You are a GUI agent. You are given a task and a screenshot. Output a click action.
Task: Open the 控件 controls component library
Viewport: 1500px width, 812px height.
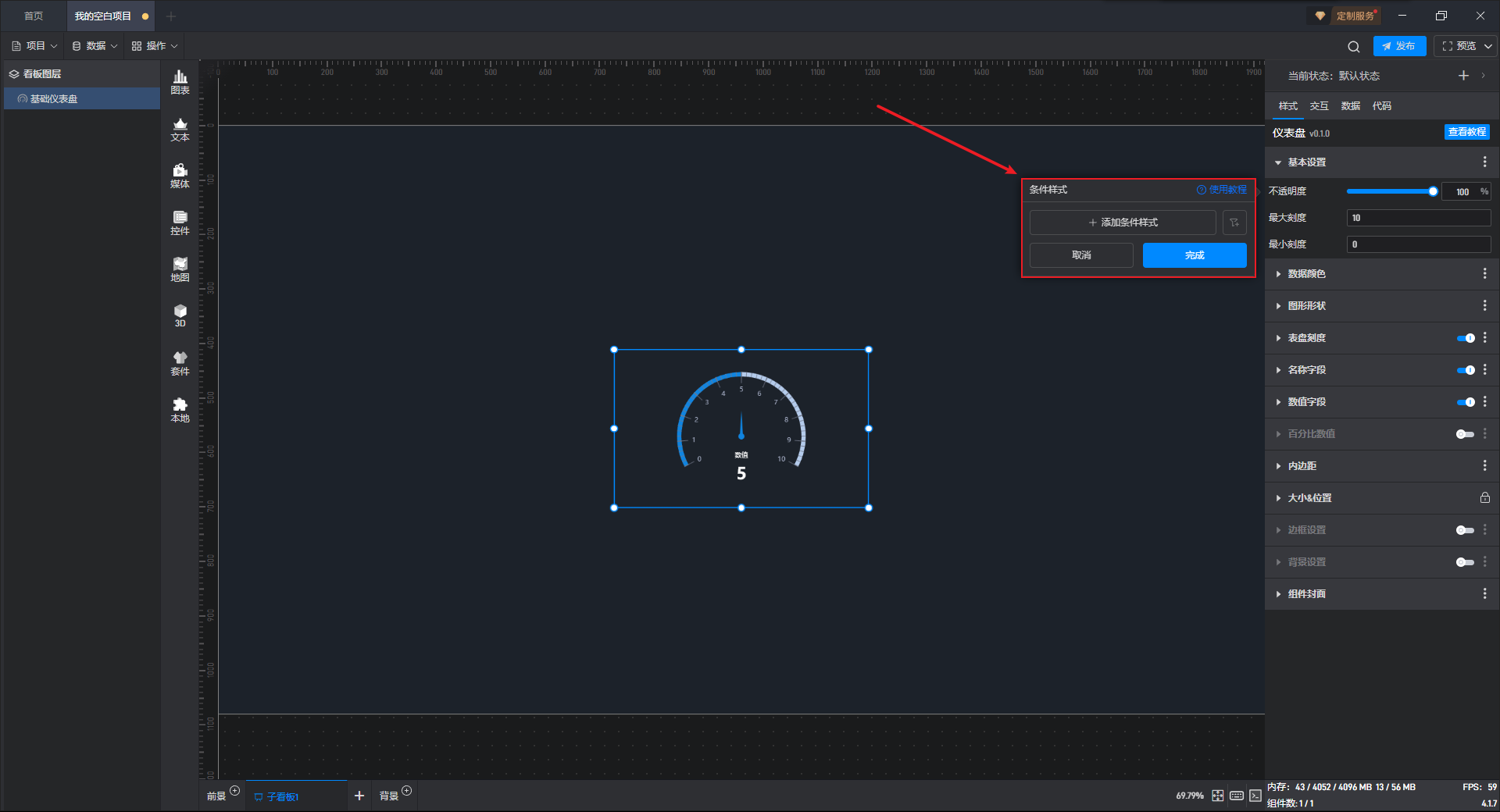click(180, 223)
